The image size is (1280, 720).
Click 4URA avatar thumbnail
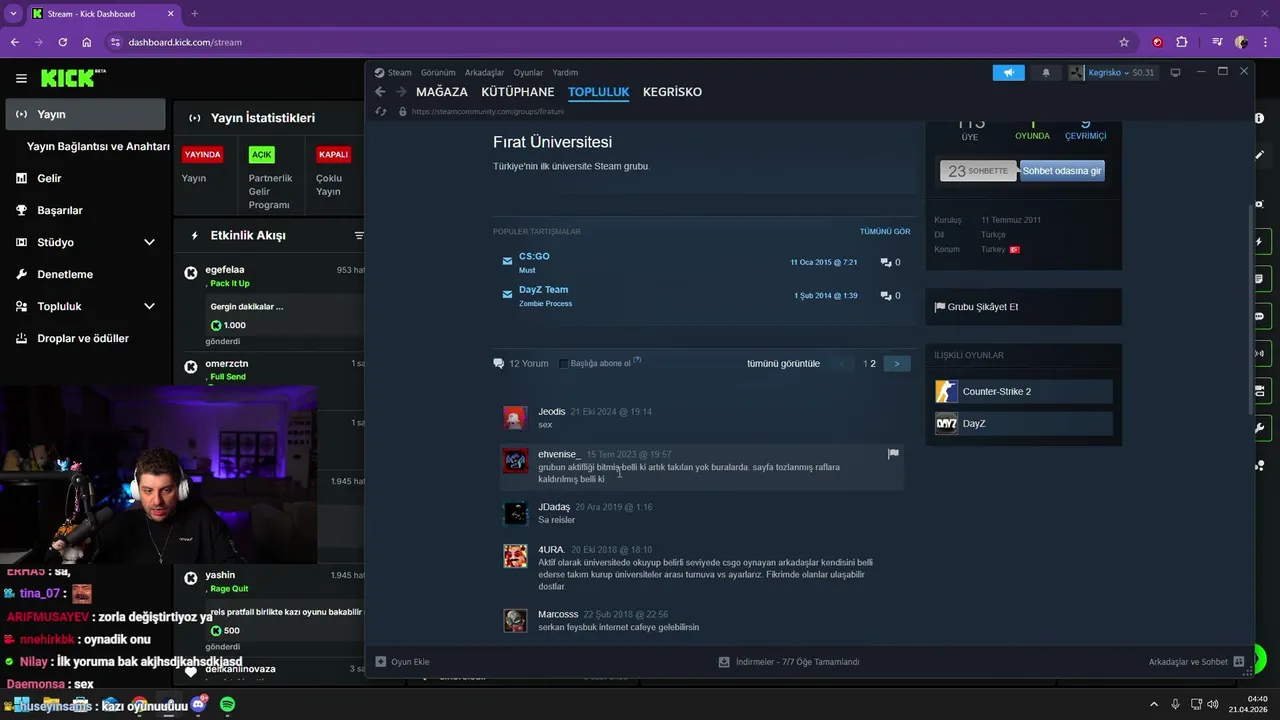pos(515,556)
